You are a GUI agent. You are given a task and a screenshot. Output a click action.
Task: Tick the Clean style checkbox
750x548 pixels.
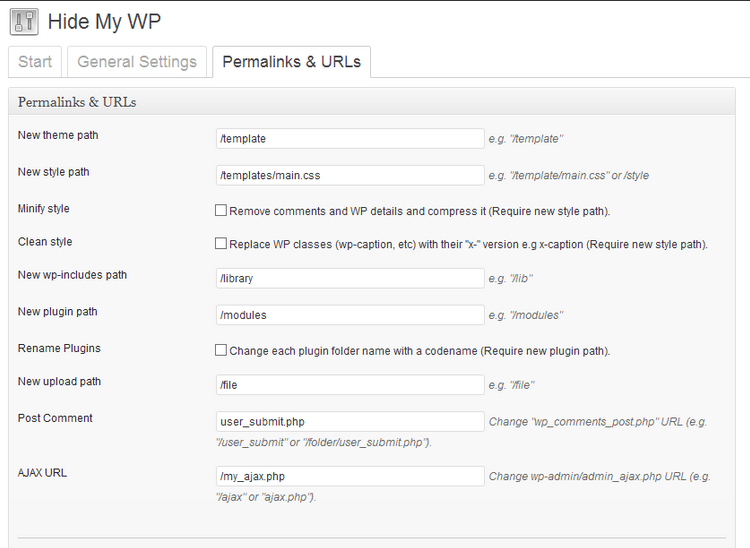(x=221, y=243)
